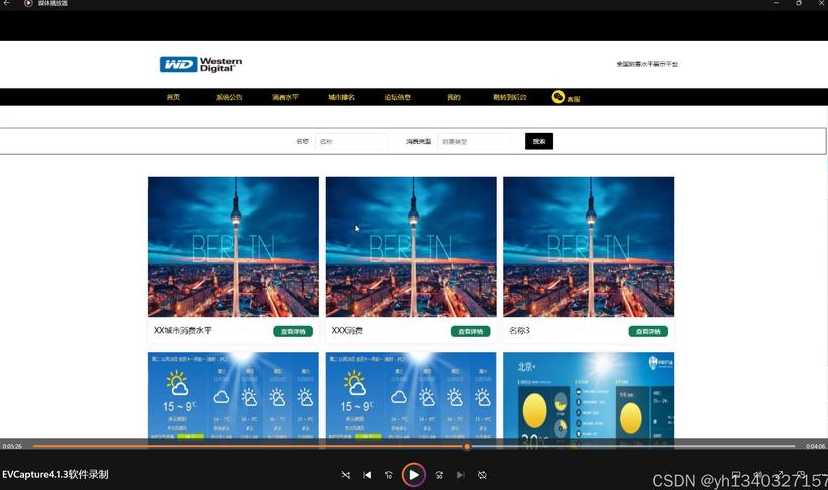Open the 论坛信息 nav menu item

pyautogui.click(x=398, y=97)
